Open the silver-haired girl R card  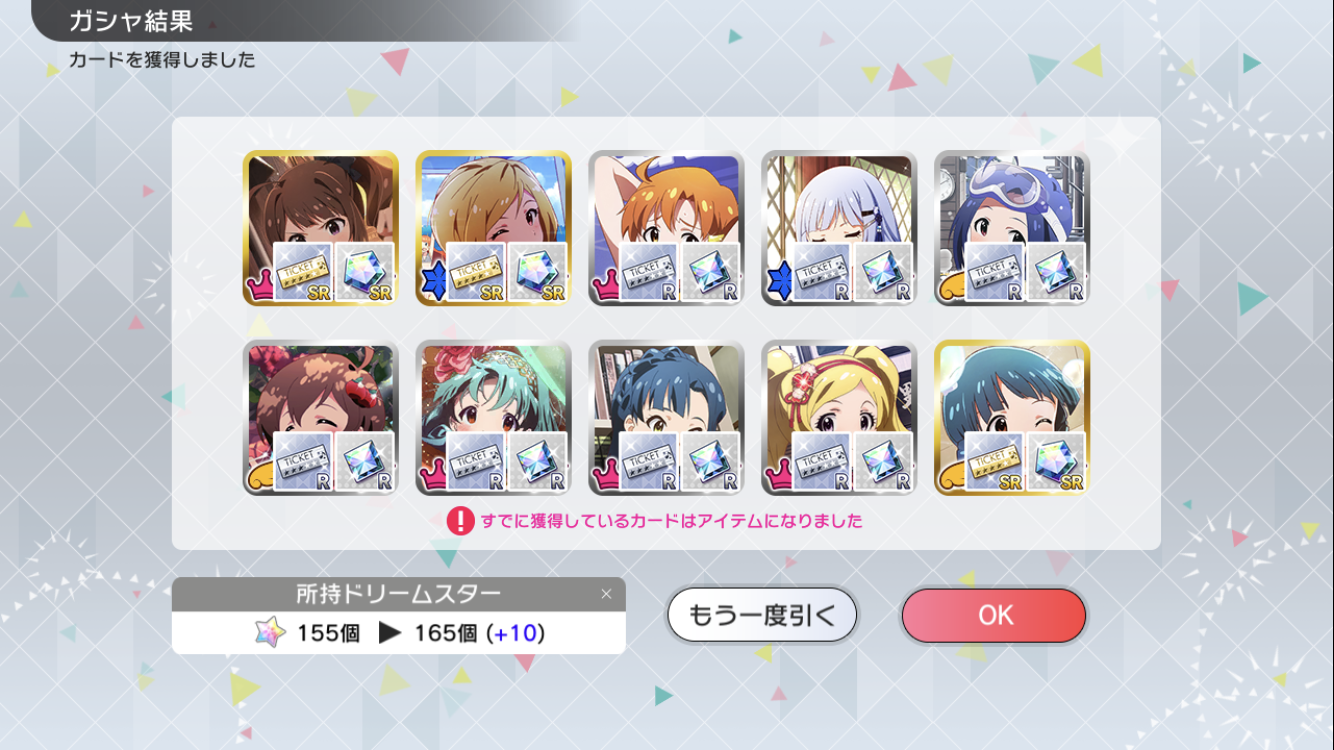(839, 228)
